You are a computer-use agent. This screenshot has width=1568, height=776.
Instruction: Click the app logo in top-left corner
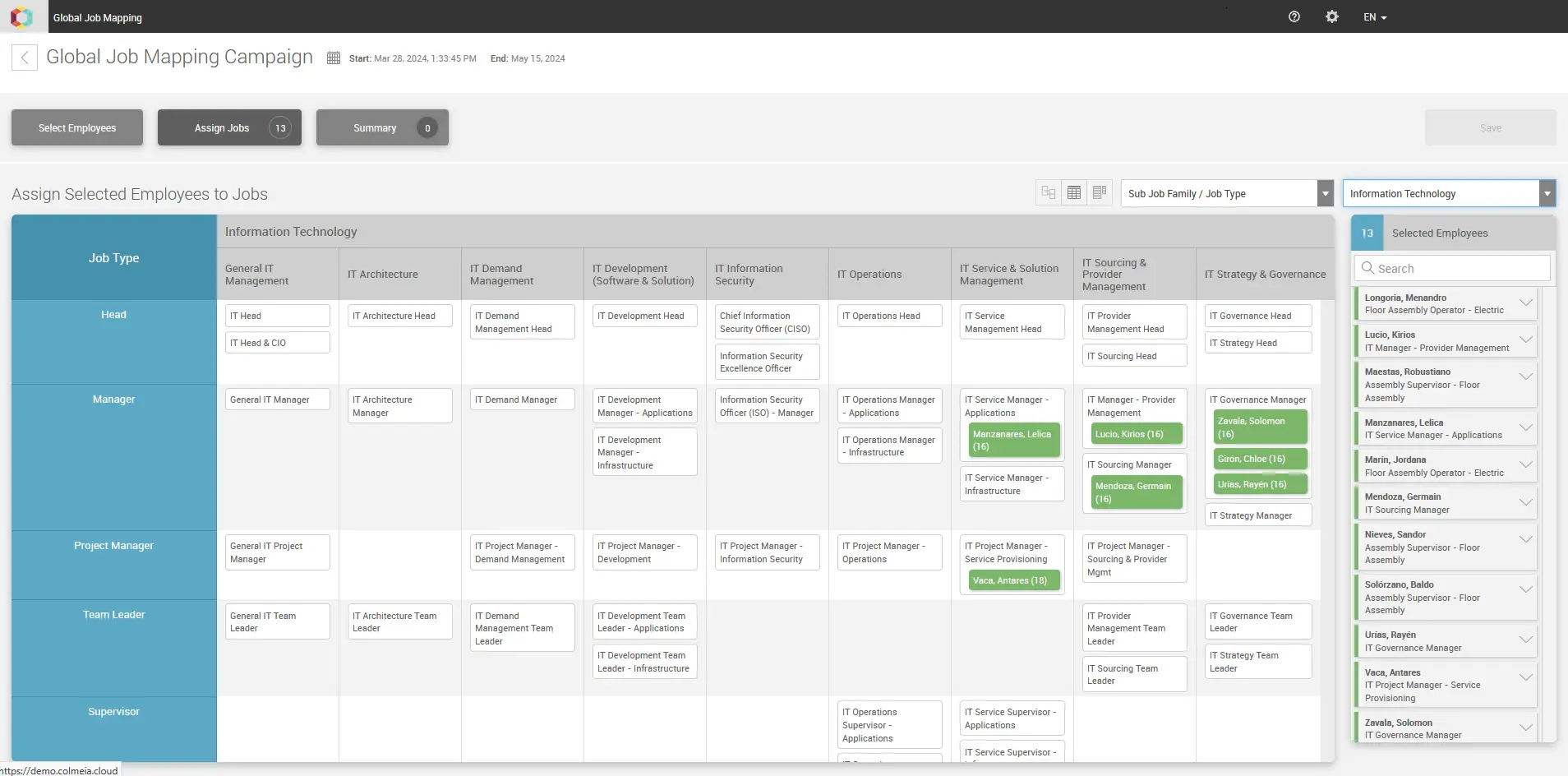(22, 16)
